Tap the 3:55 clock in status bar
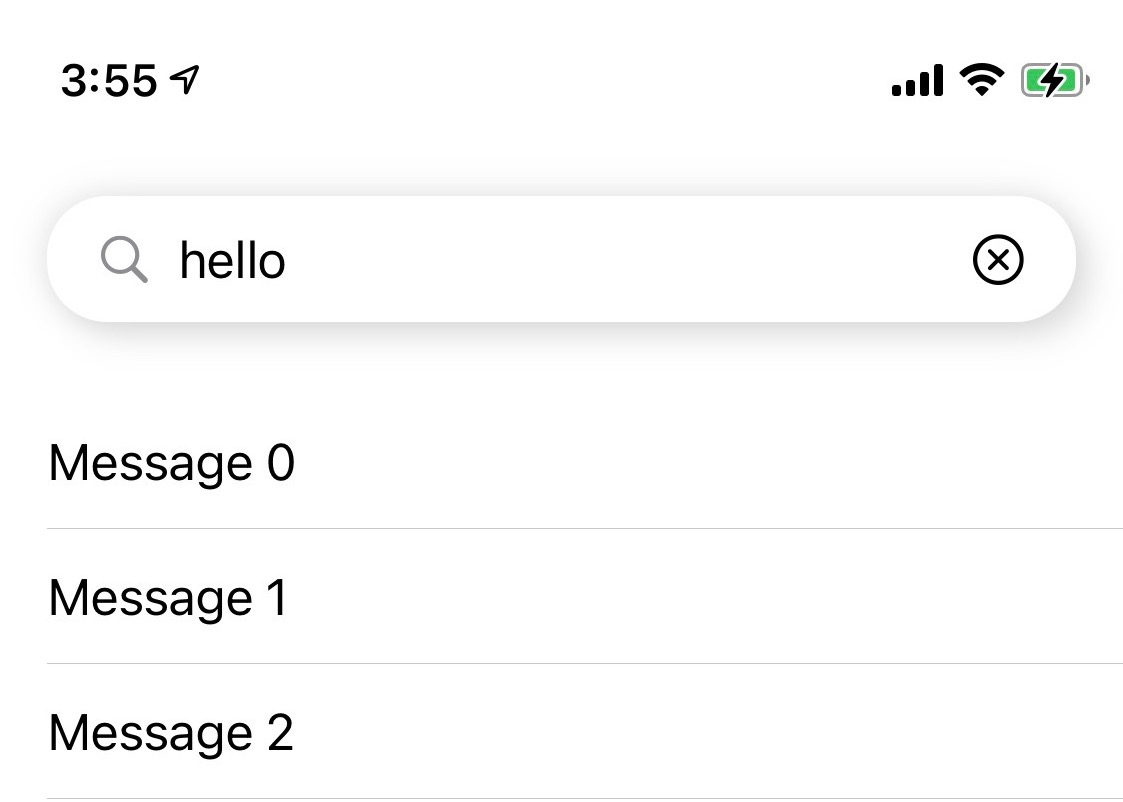 click(109, 80)
